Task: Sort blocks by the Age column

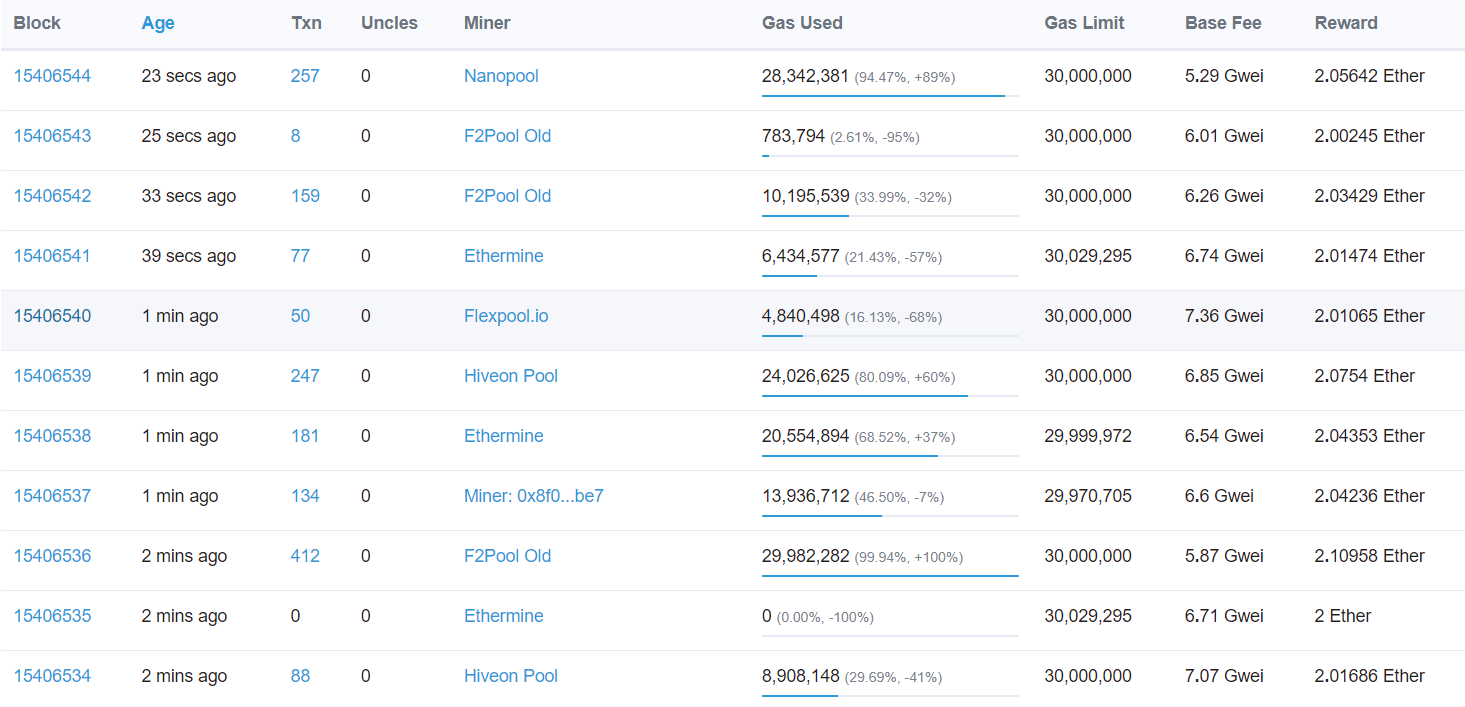Action: click(x=157, y=22)
